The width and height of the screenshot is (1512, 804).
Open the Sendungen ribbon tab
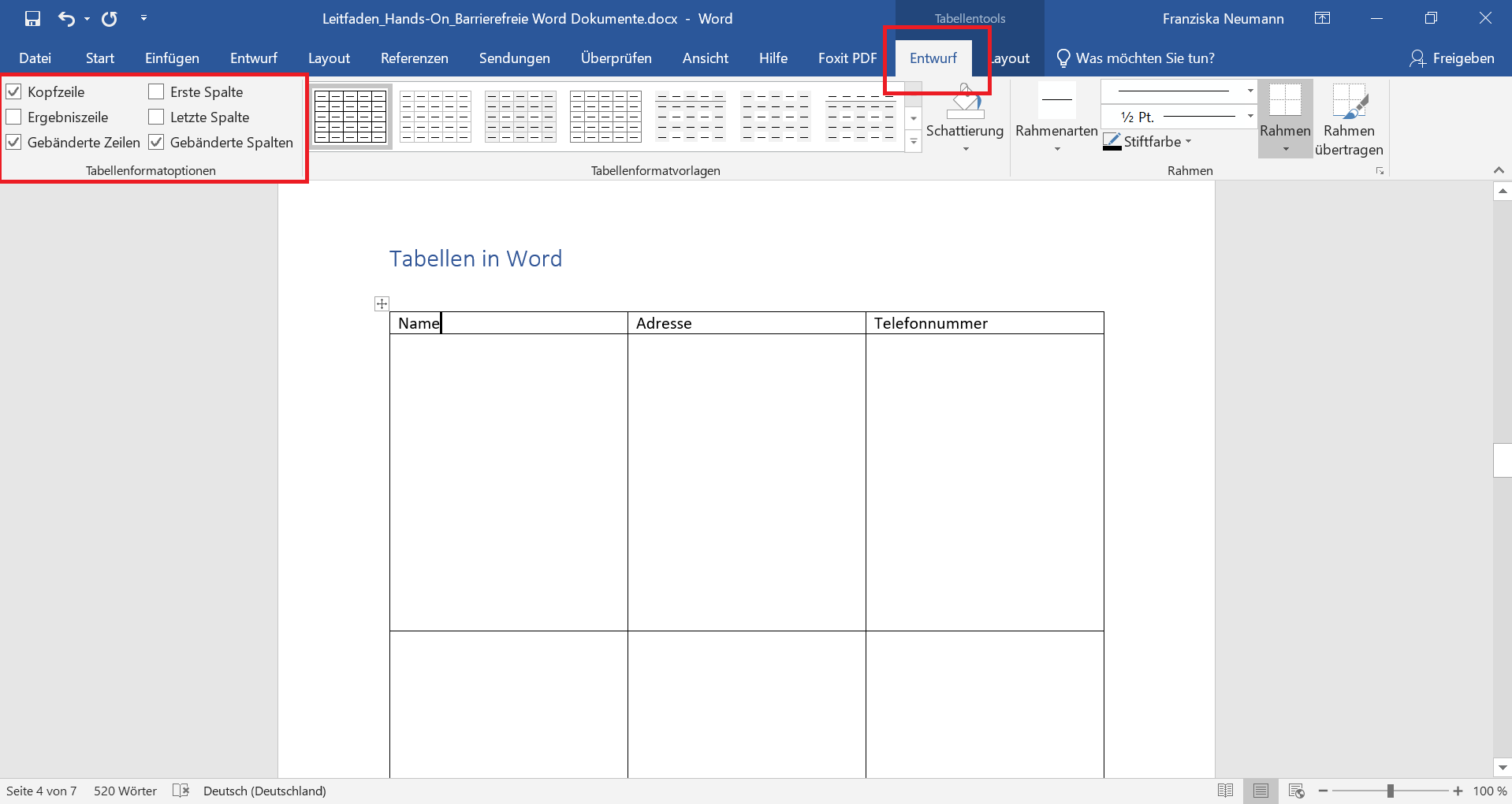(x=513, y=58)
